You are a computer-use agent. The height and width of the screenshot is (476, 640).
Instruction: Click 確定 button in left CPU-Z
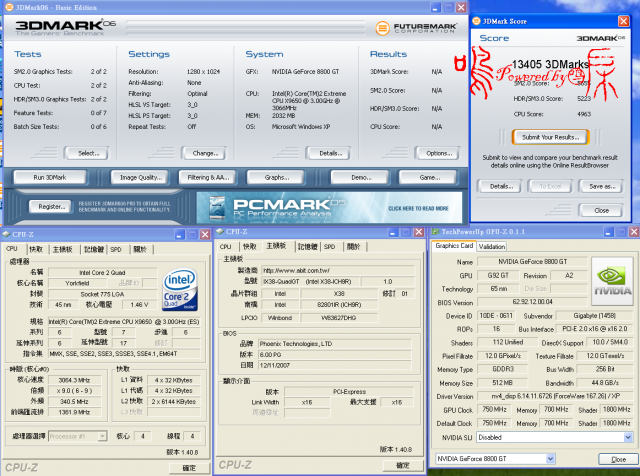189,468
